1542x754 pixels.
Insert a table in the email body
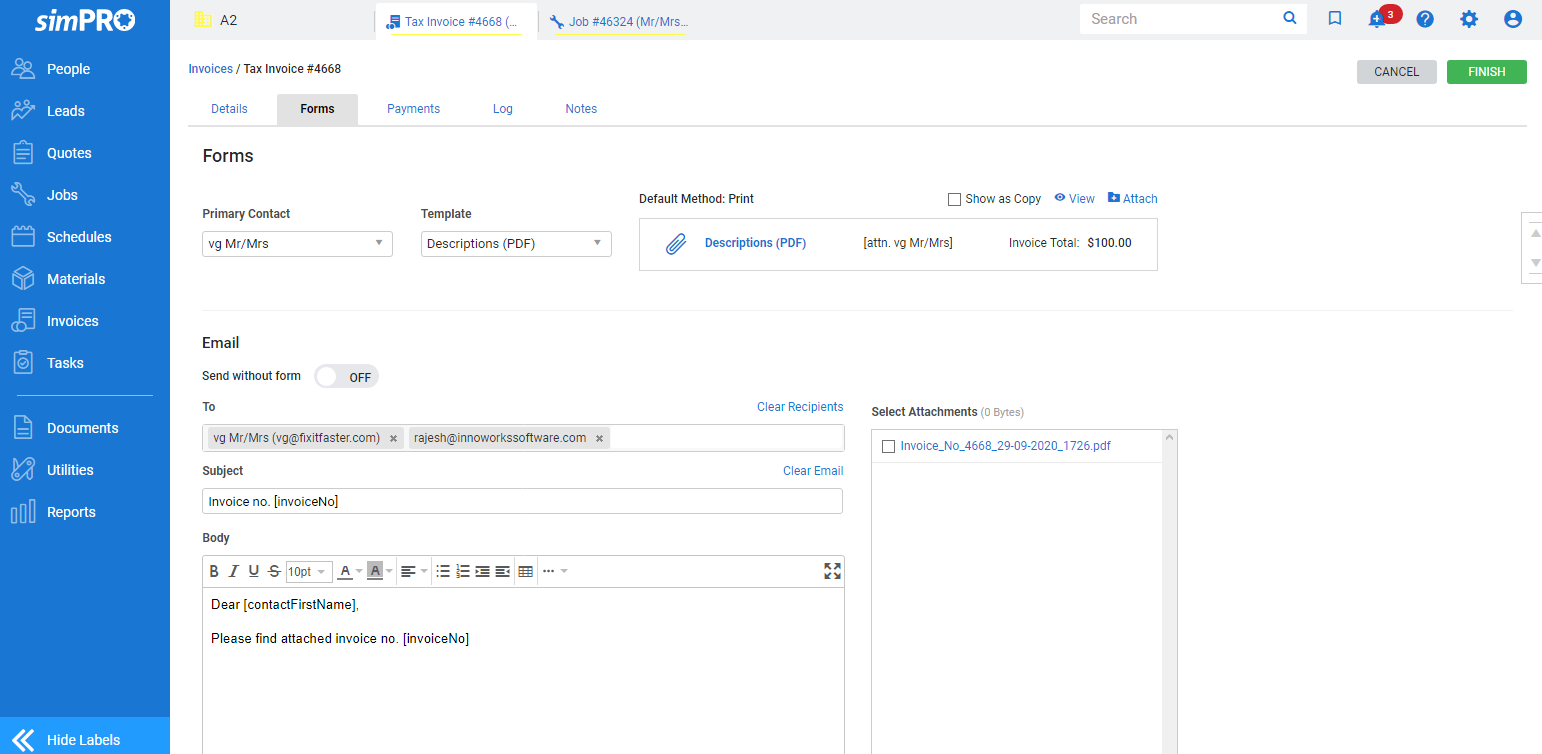(526, 571)
